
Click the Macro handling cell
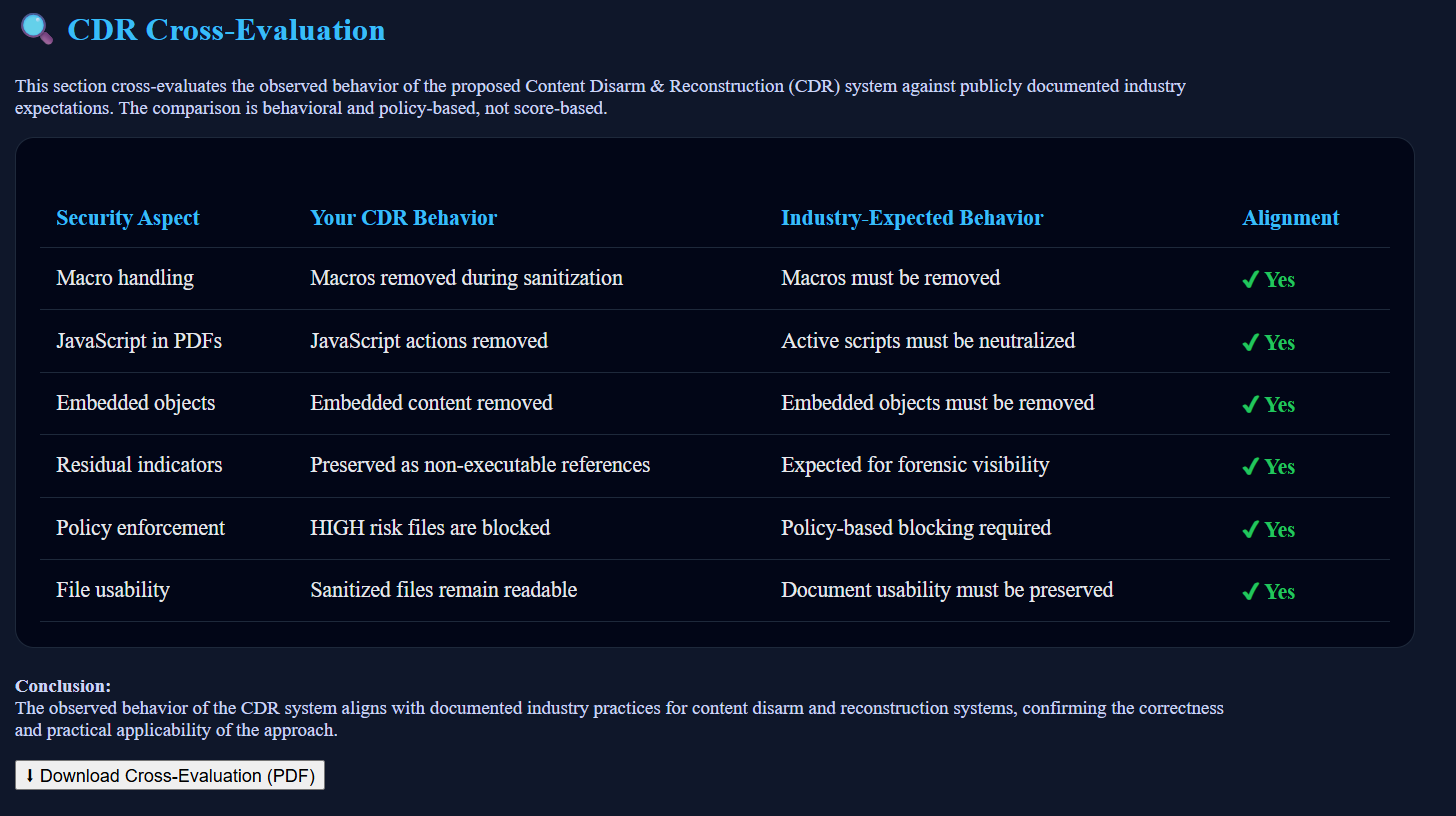coord(125,278)
